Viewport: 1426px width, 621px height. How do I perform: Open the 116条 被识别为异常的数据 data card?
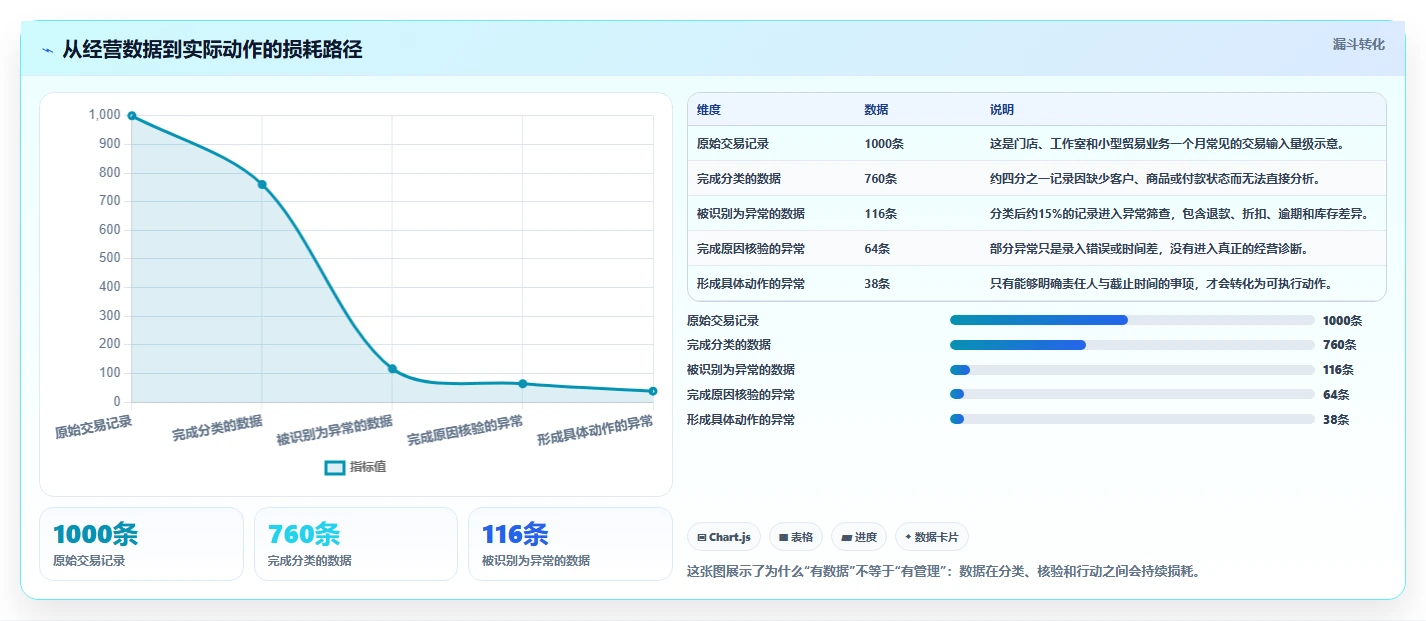click(570, 544)
